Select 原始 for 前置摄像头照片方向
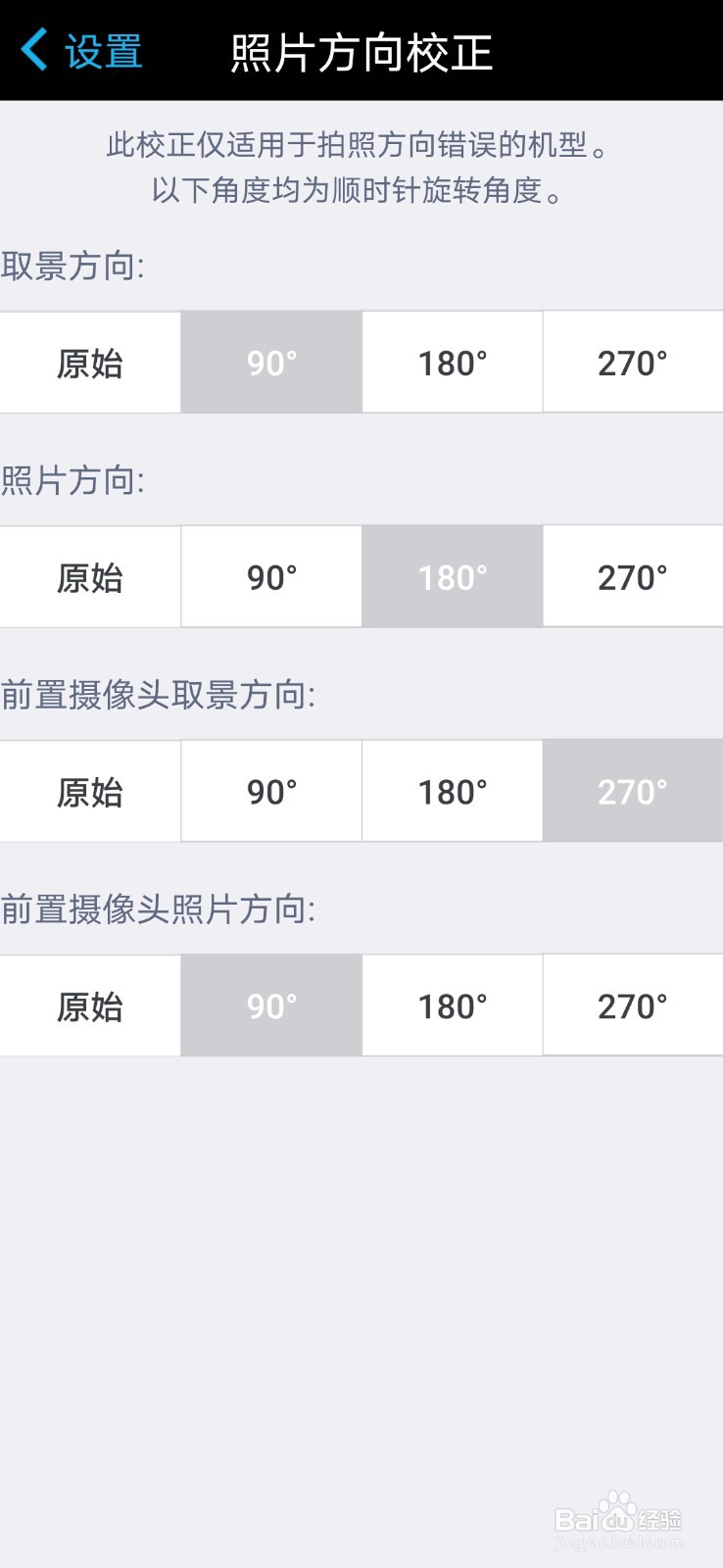Image resolution: width=723 pixels, height=1568 pixels. coord(90,1005)
